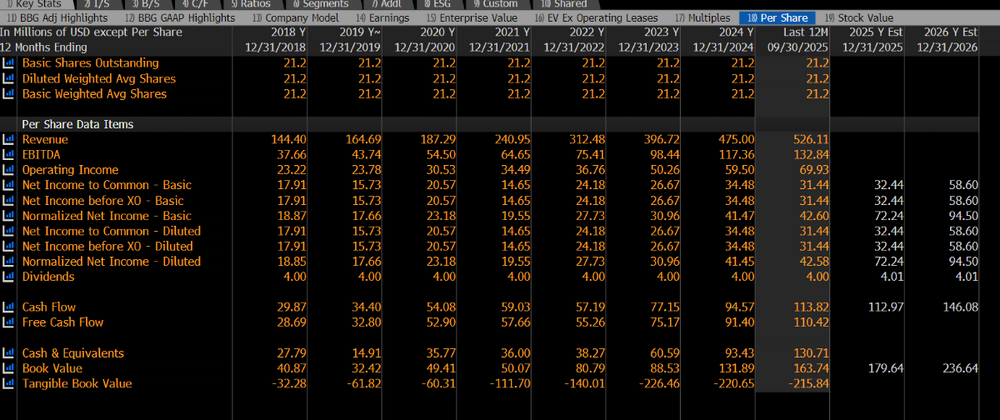Click chart icon for Basic Shares Outstanding
Screen dimensions: 1000x420
coord(9,63)
